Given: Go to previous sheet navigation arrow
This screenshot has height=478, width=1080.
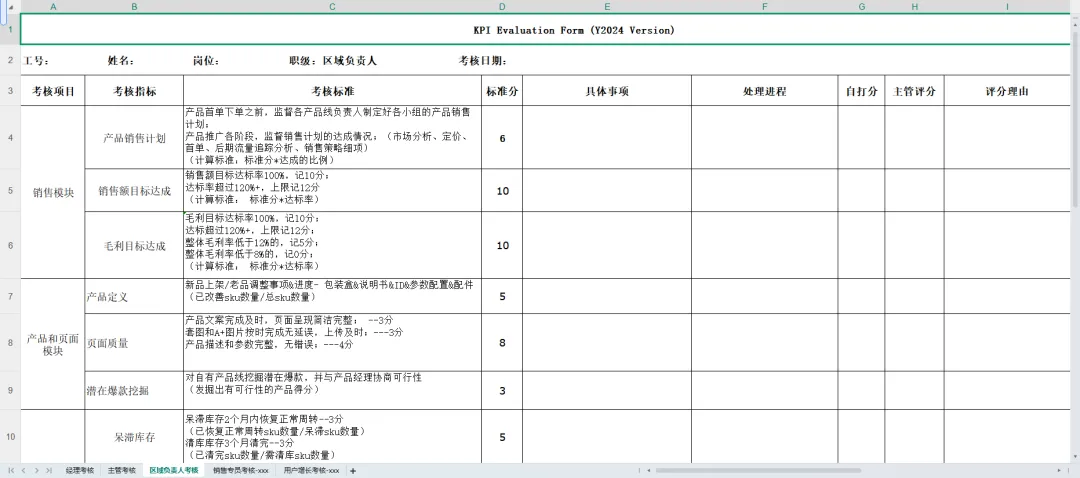Looking at the screenshot, I should click(24, 471).
